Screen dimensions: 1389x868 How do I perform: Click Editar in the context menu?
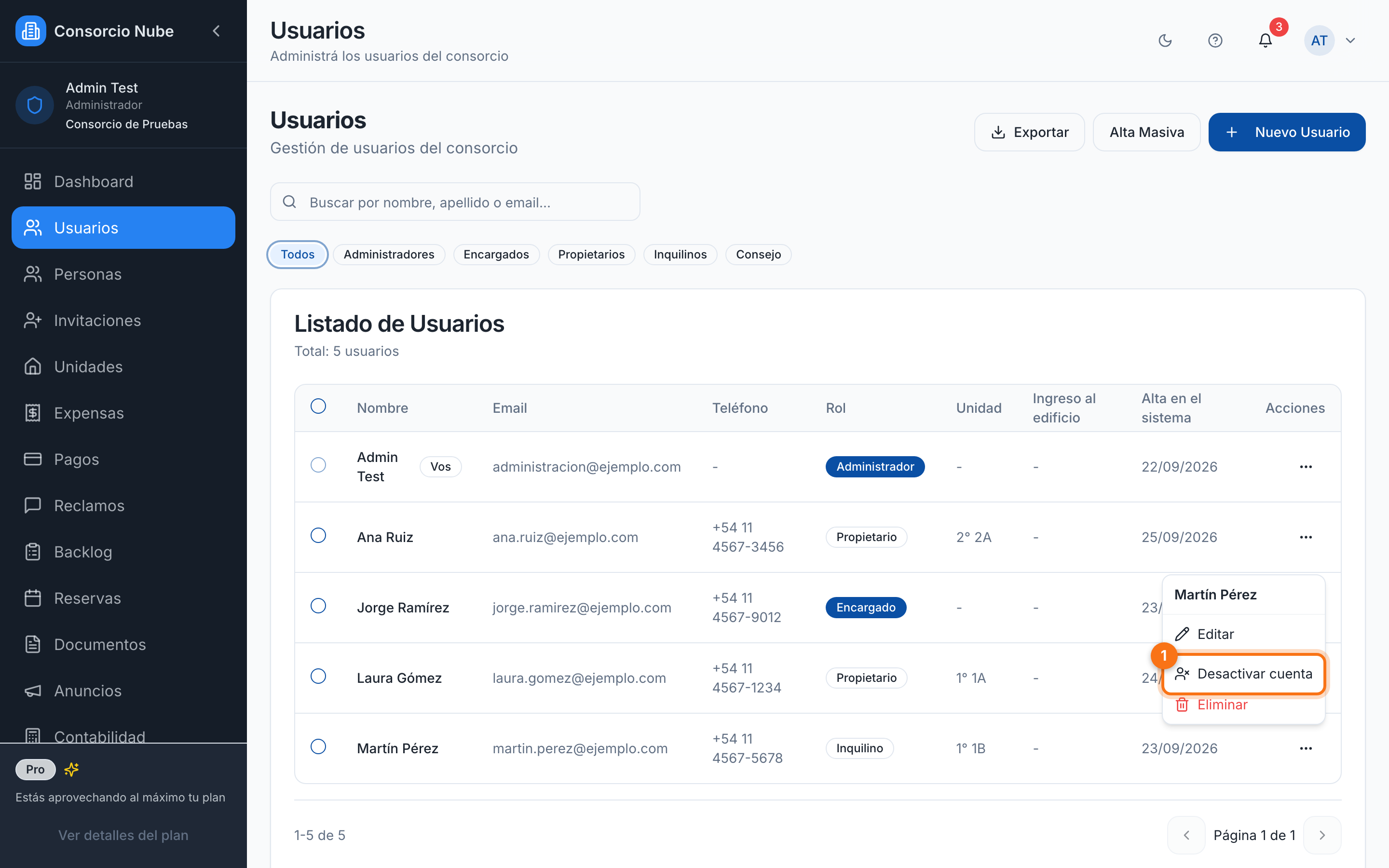pos(1243,634)
